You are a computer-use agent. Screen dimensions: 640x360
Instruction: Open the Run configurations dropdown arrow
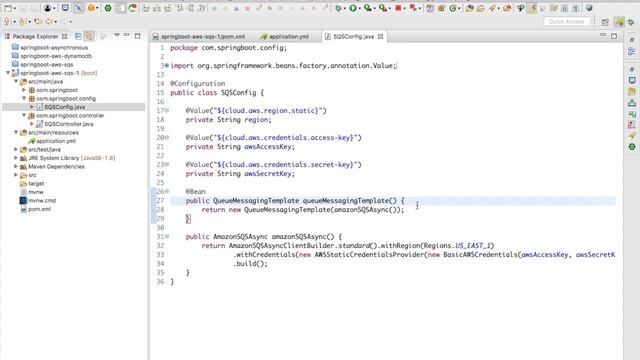point(360,9)
